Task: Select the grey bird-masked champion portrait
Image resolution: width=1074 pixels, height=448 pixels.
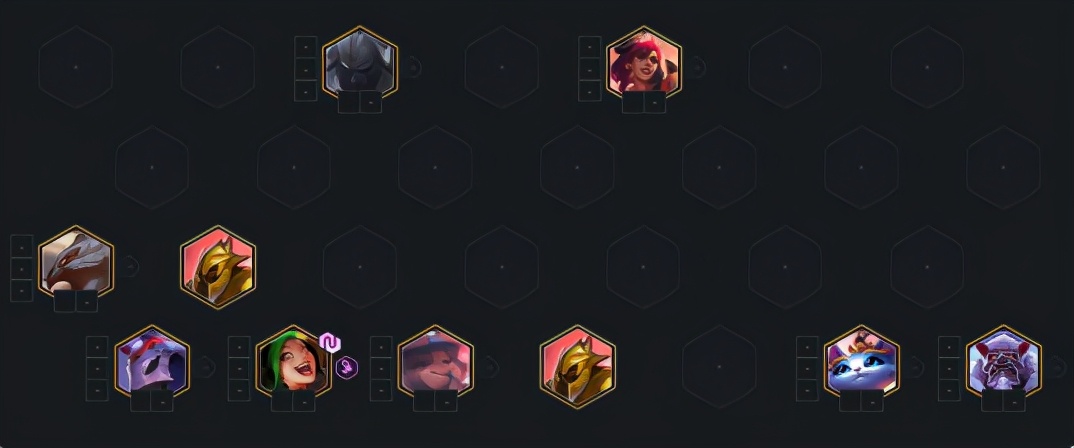Action: coord(76,262)
